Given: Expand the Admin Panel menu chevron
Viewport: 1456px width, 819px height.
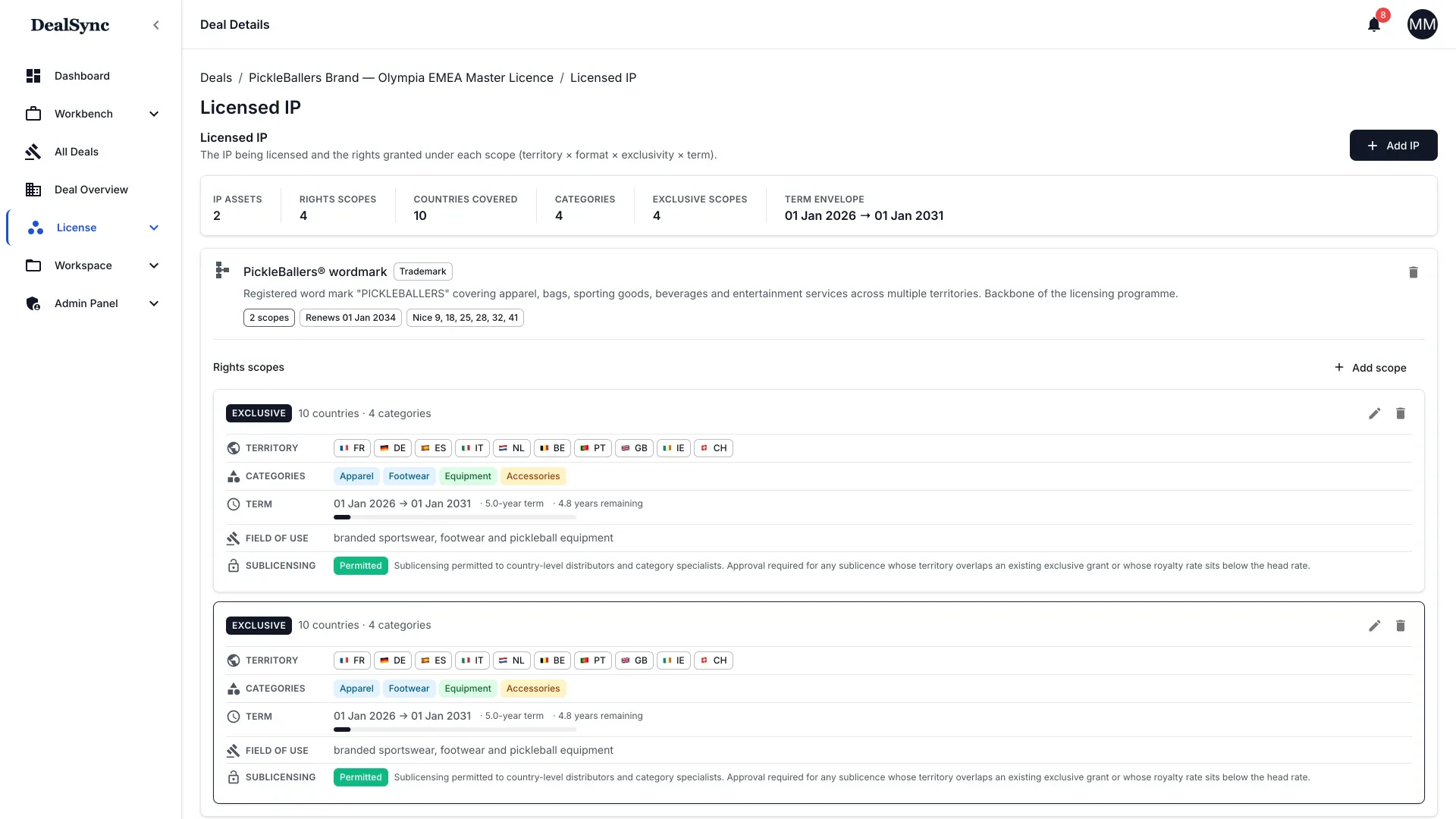Looking at the screenshot, I should 154,303.
